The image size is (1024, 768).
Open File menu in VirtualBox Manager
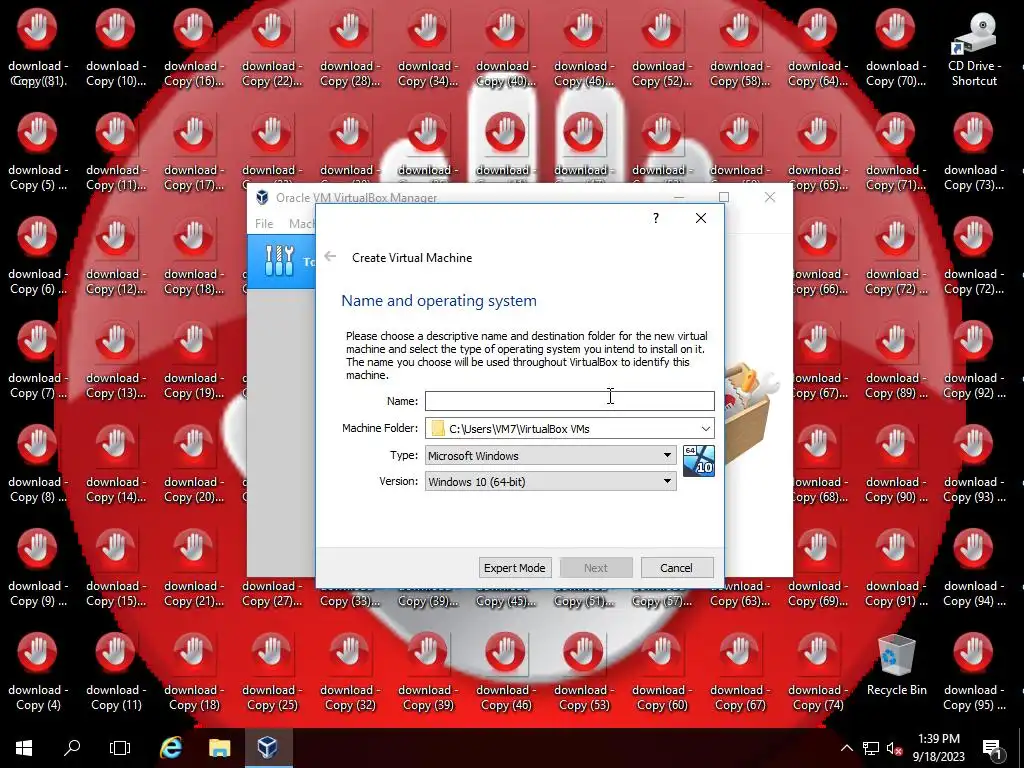coord(264,223)
